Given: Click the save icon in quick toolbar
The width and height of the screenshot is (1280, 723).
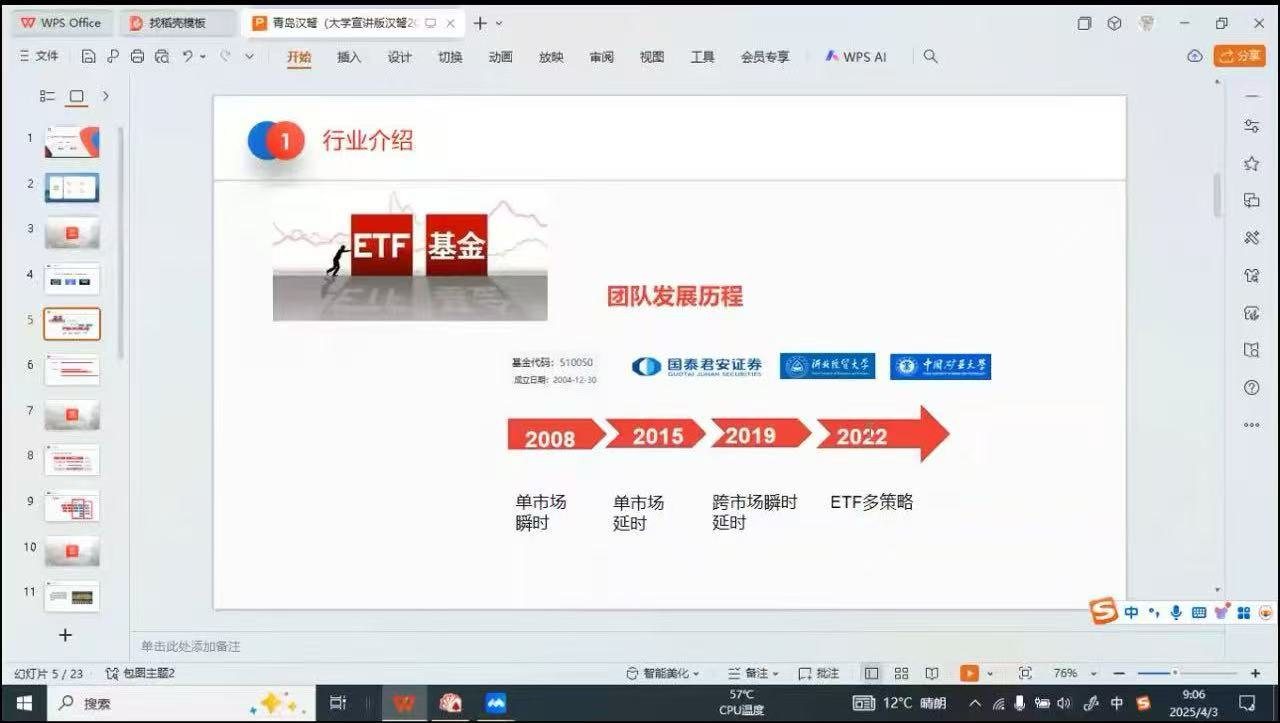Looking at the screenshot, I should pos(89,57).
